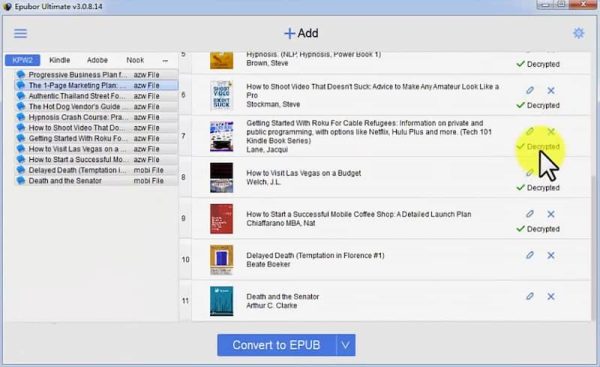Select The 1-Page Marketing Plan file
The height and width of the screenshot is (367, 600).
pyautogui.click(x=96, y=85)
